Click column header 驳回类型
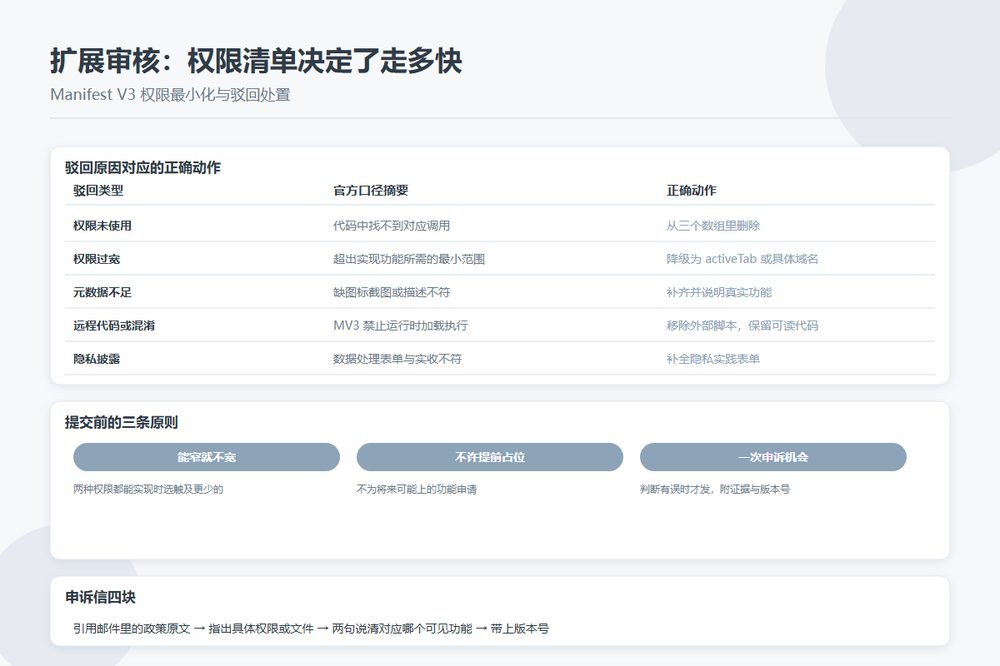 pyautogui.click(x=98, y=190)
